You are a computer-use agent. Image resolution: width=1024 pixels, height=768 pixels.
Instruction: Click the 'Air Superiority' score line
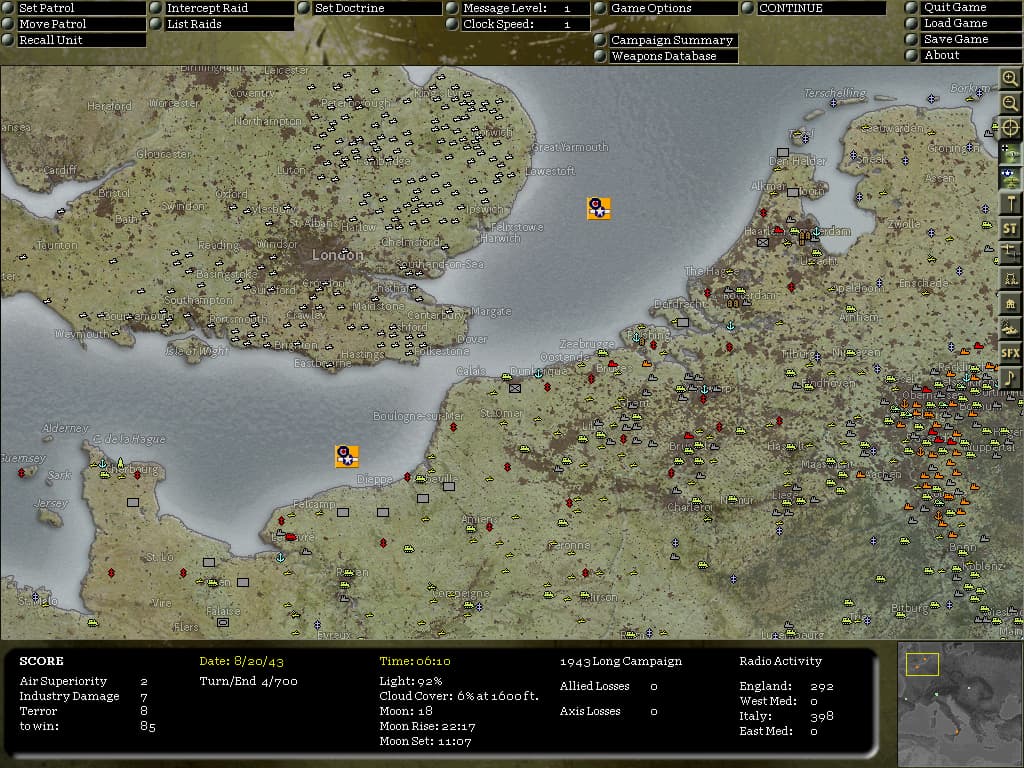tap(84, 681)
